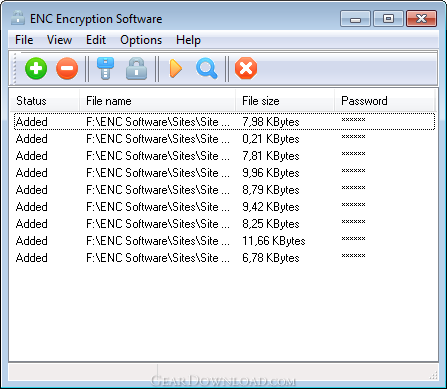Sort by the Password column header
The height and width of the screenshot is (389, 447).
tap(385, 101)
